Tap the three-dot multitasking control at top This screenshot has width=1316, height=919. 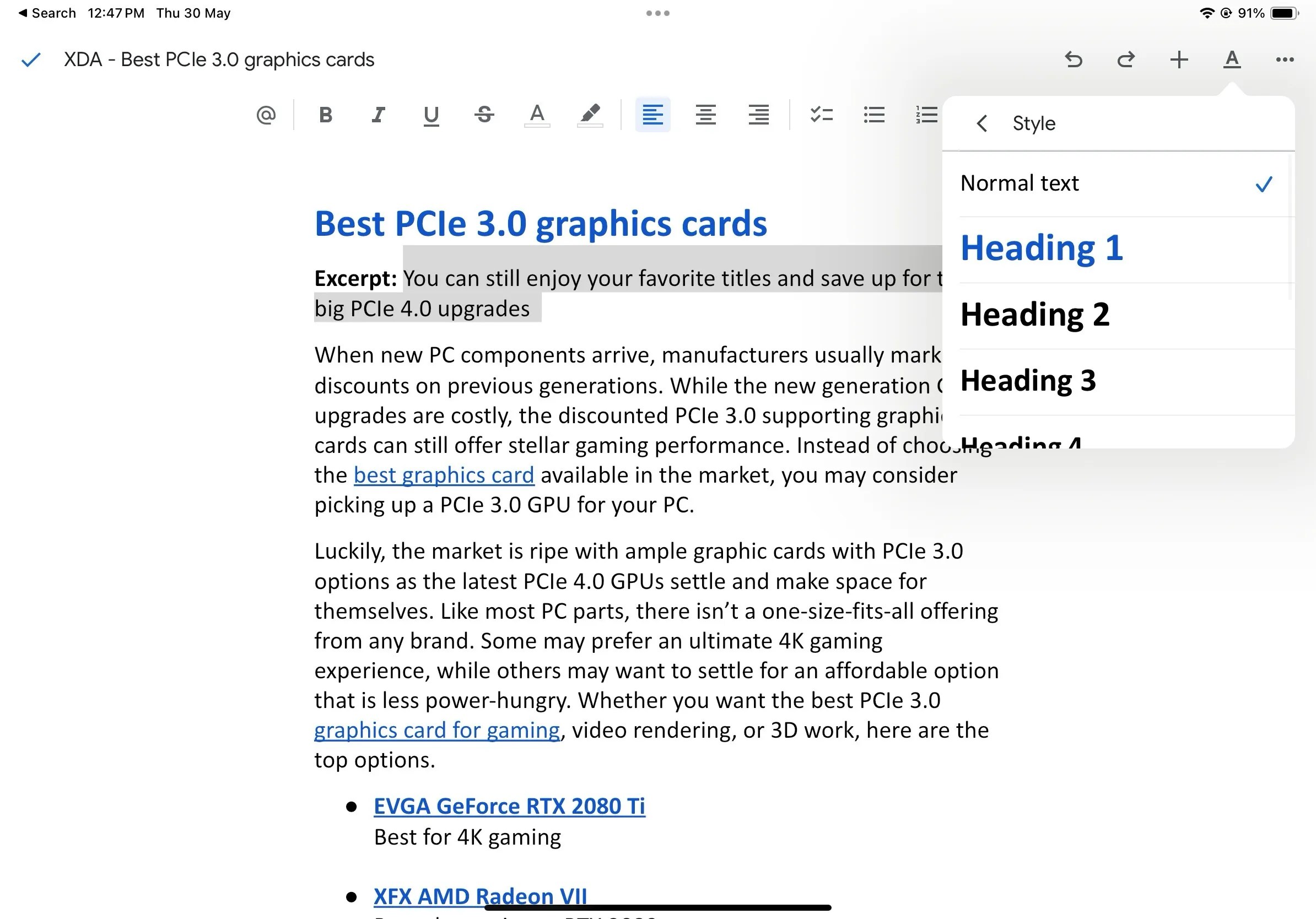coord(657,13)
